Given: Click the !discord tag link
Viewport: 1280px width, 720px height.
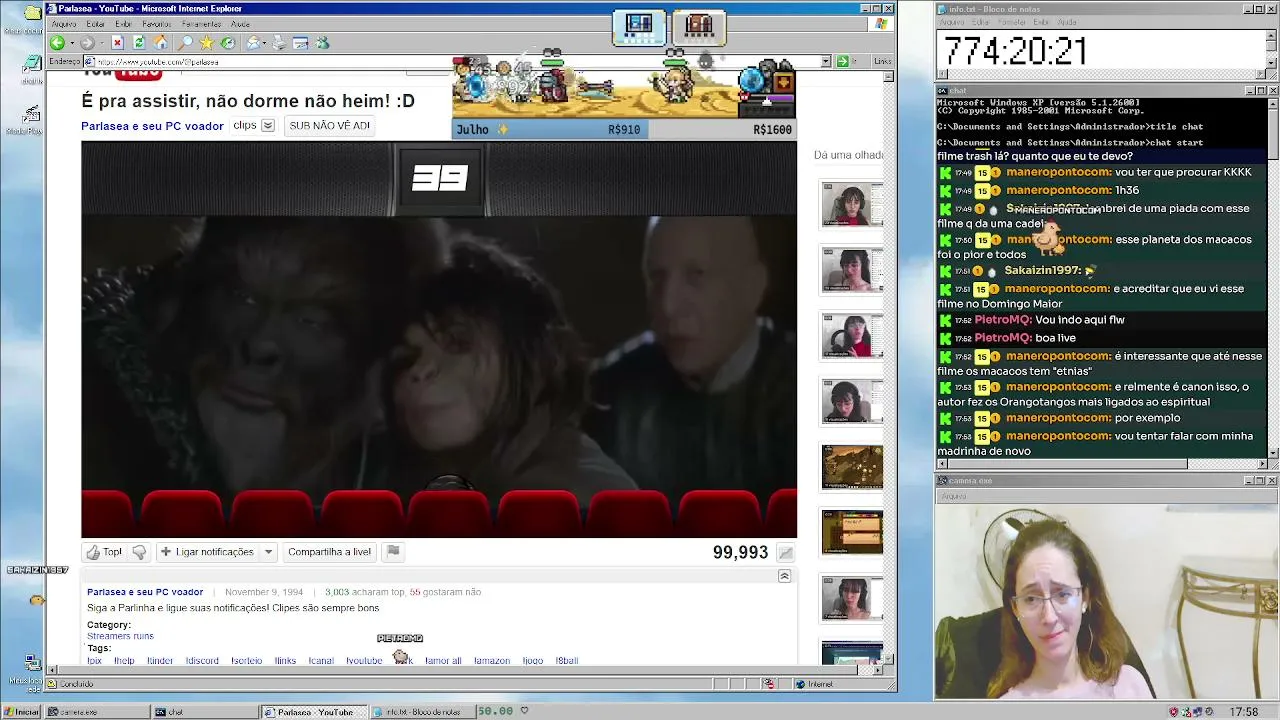Looking at the screenshot, I should 202,661.
